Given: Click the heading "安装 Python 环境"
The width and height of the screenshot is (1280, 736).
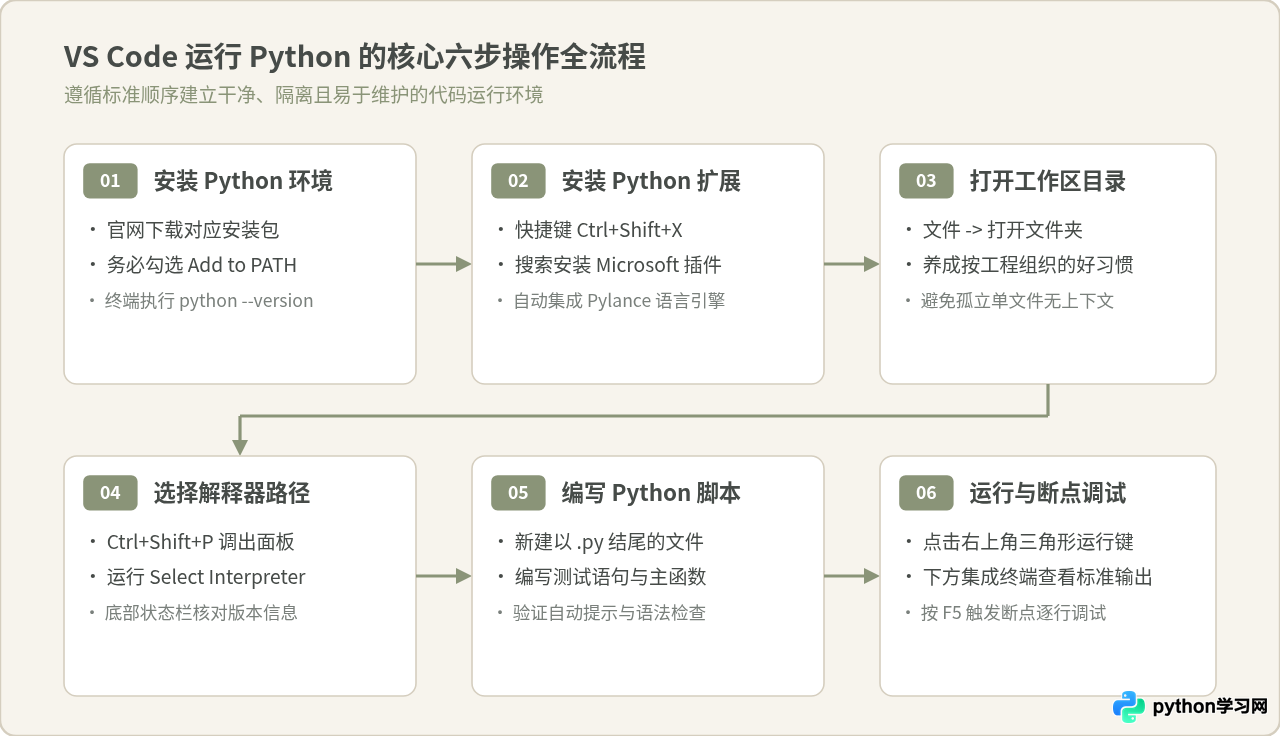Looking at the screenshot, I should coord(243,181).
